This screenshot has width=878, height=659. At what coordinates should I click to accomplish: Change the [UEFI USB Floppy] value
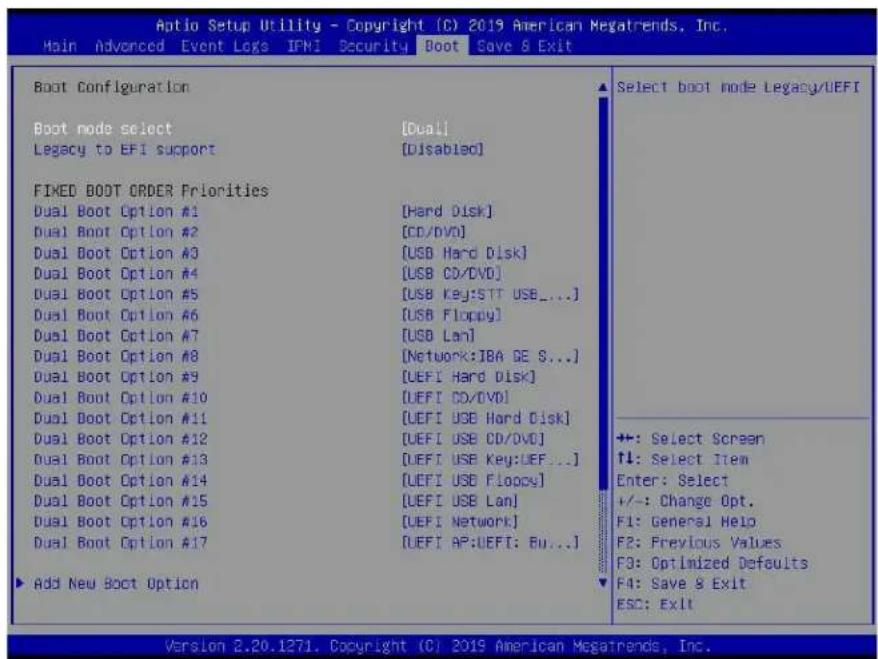tap(473, 481)
